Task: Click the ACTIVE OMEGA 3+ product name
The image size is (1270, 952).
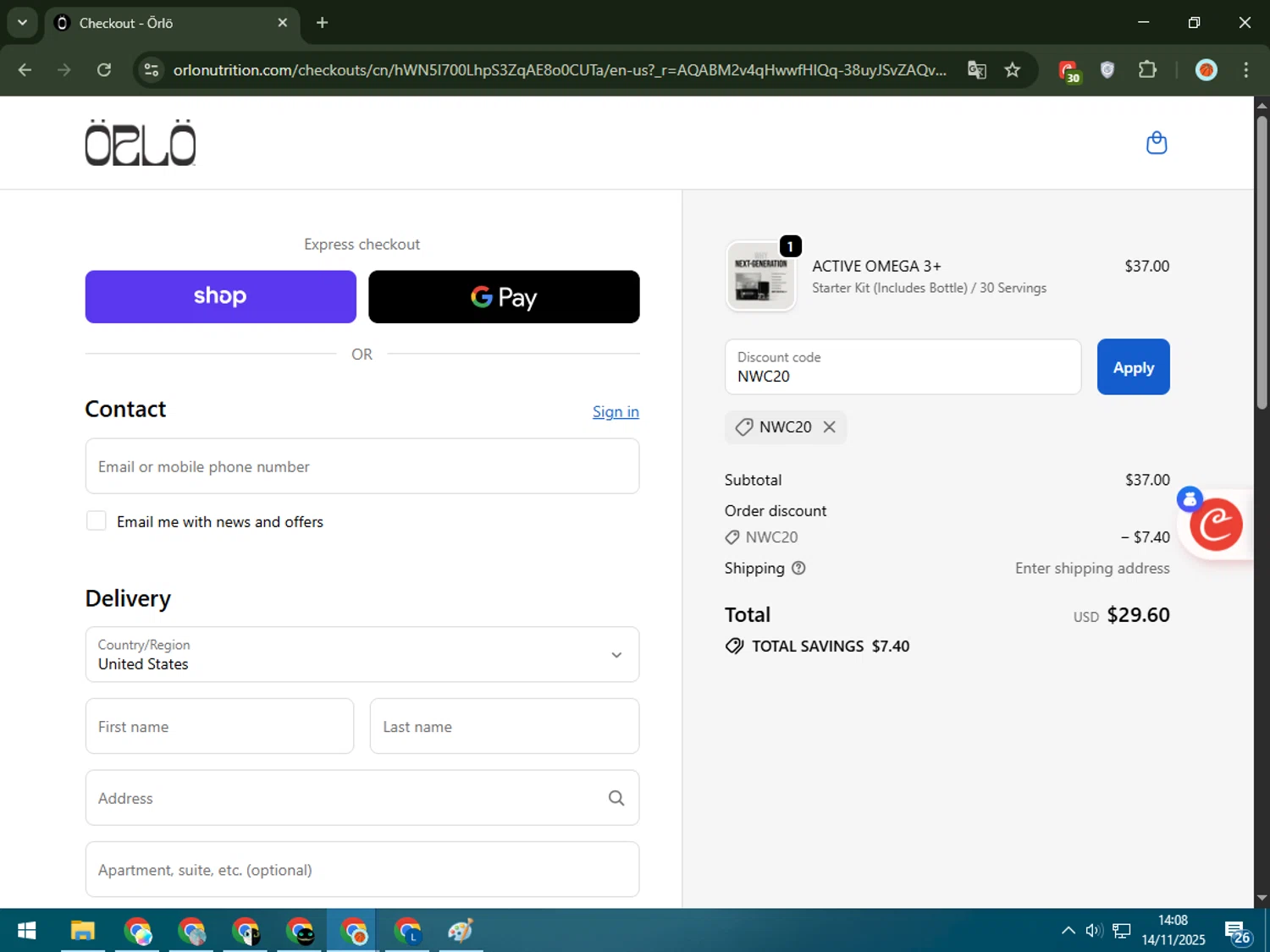Action: (x=876, y=267)
